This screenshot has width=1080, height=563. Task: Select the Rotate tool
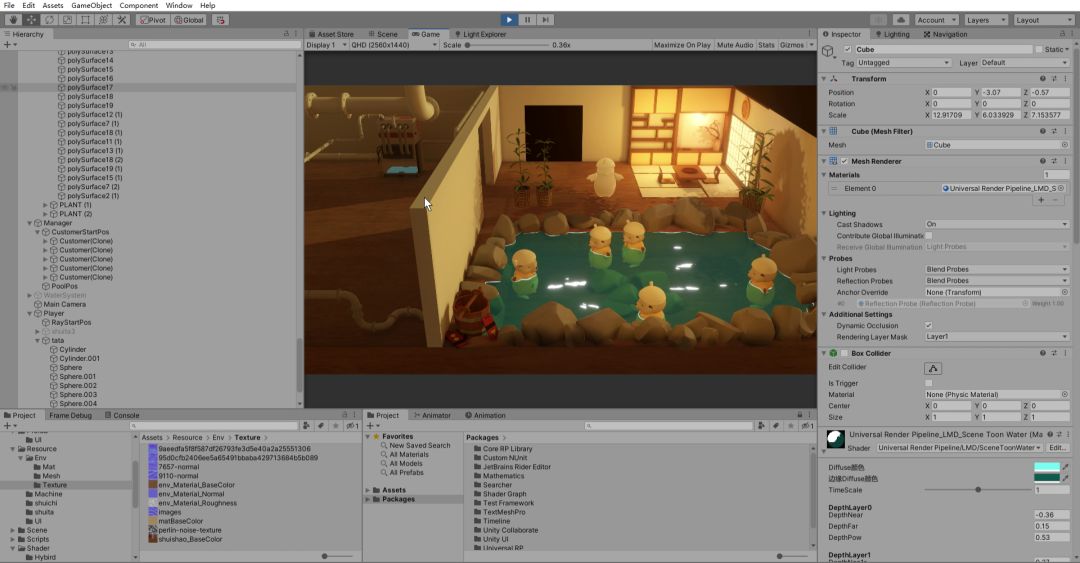(x=49, y=20)
